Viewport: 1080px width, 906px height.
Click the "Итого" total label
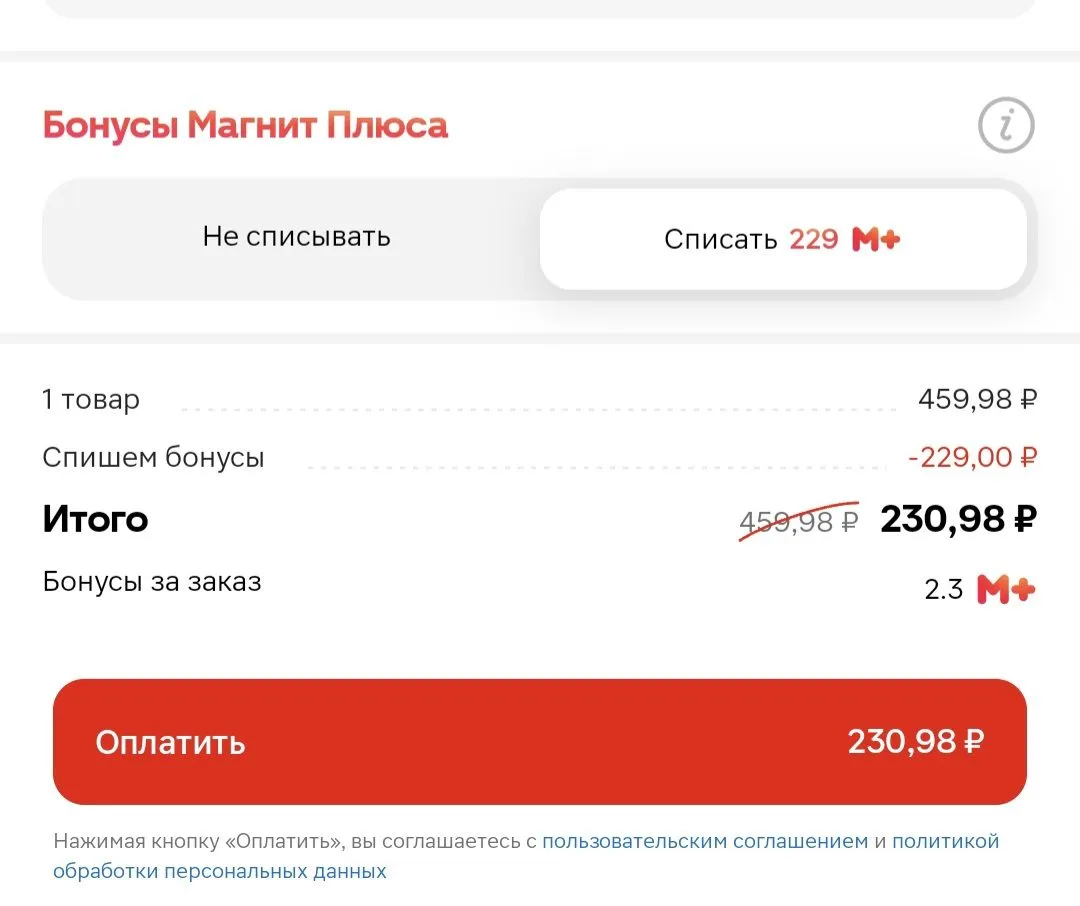[x=96, y=519]
